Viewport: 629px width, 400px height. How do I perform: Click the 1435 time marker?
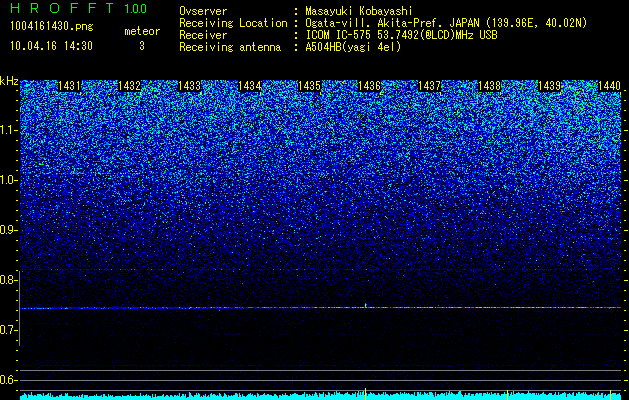point(309,86)
